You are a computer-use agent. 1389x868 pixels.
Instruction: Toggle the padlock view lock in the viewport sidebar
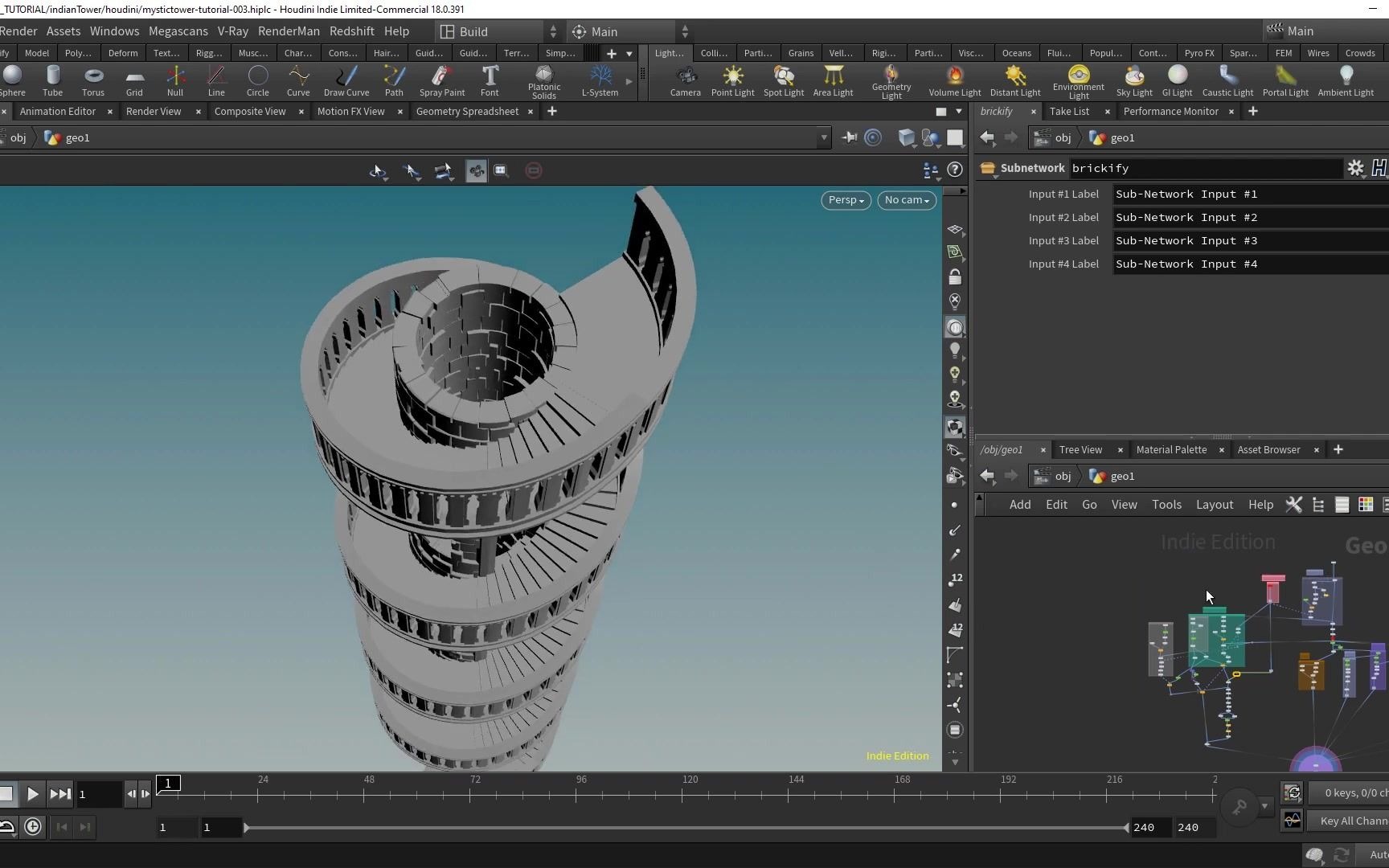[x=955, y=276]
